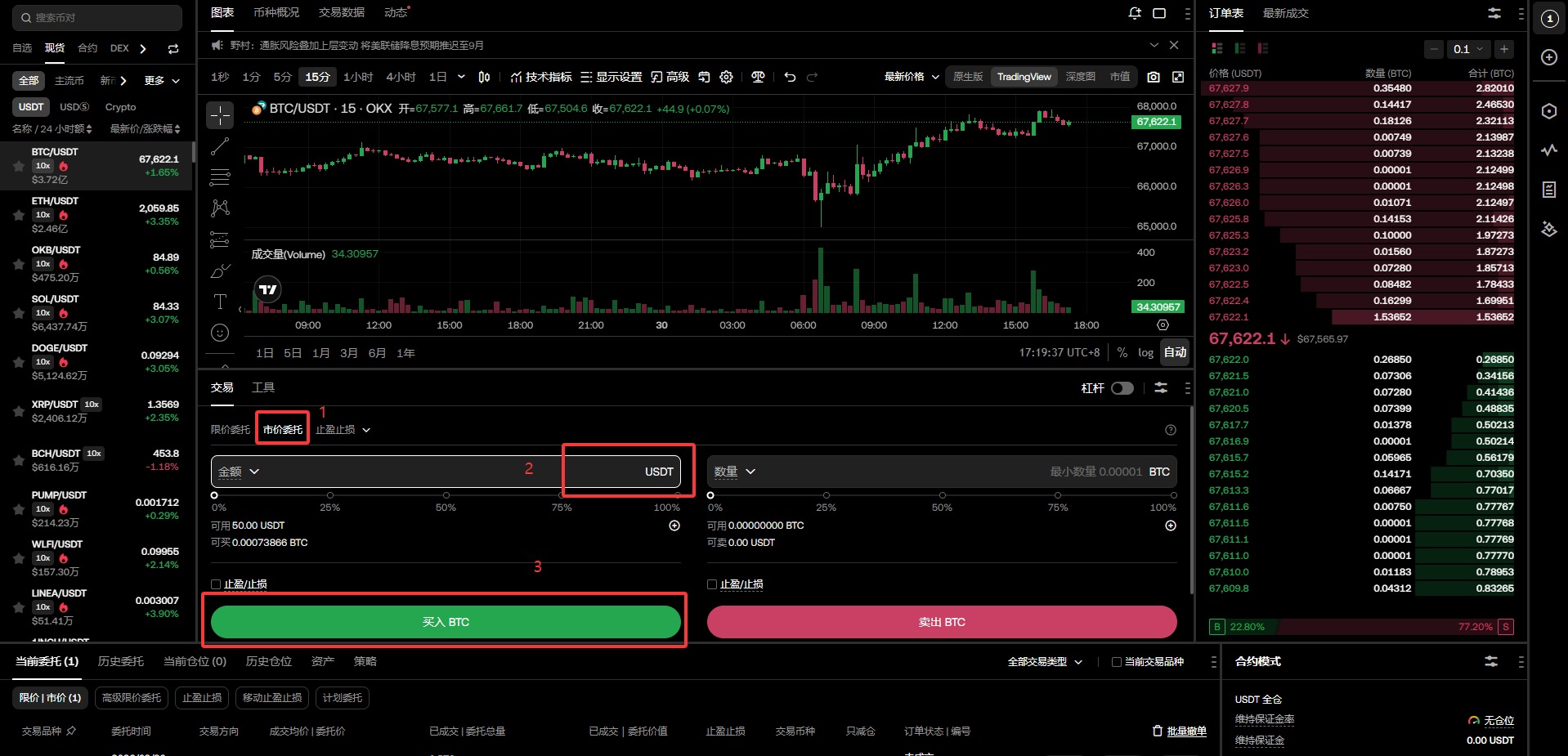This screenshot has width=1568, height=756.
Task: Click the circled 1 icon in right sidebar
Action: point(1548,18)
